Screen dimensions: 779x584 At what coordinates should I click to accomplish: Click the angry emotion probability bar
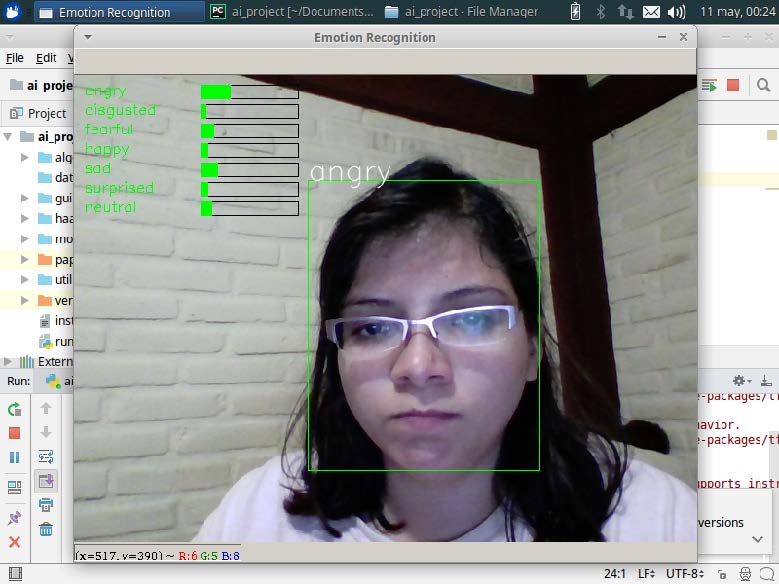click(249, 92)
